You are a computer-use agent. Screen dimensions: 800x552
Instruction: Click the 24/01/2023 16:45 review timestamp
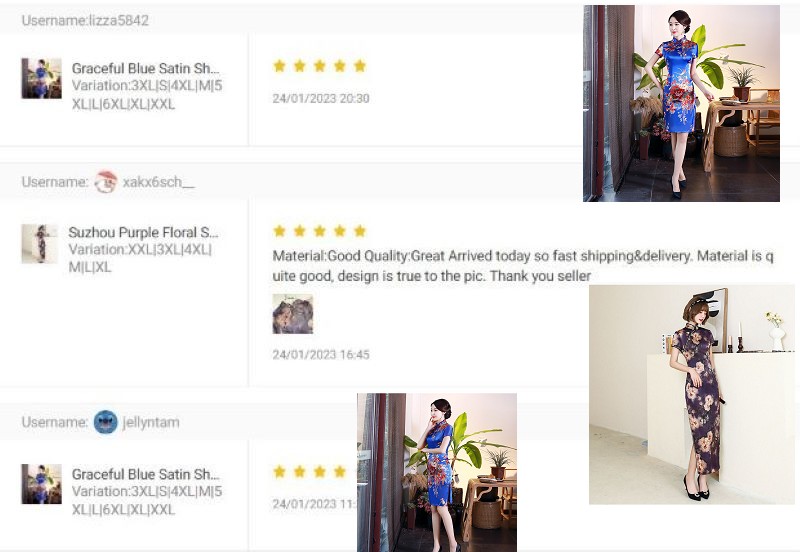tap(321, 355)
